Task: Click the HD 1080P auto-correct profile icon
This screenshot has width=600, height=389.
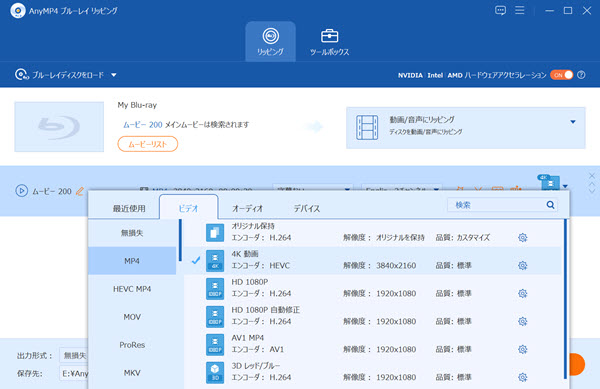Action: coord(215,316)
